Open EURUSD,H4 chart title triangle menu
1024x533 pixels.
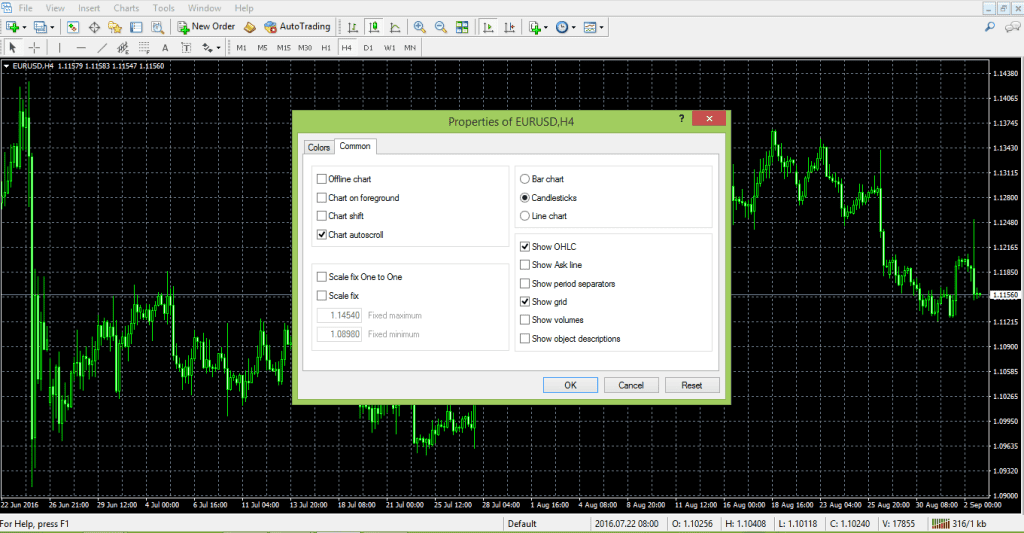[x=6, y=66]
